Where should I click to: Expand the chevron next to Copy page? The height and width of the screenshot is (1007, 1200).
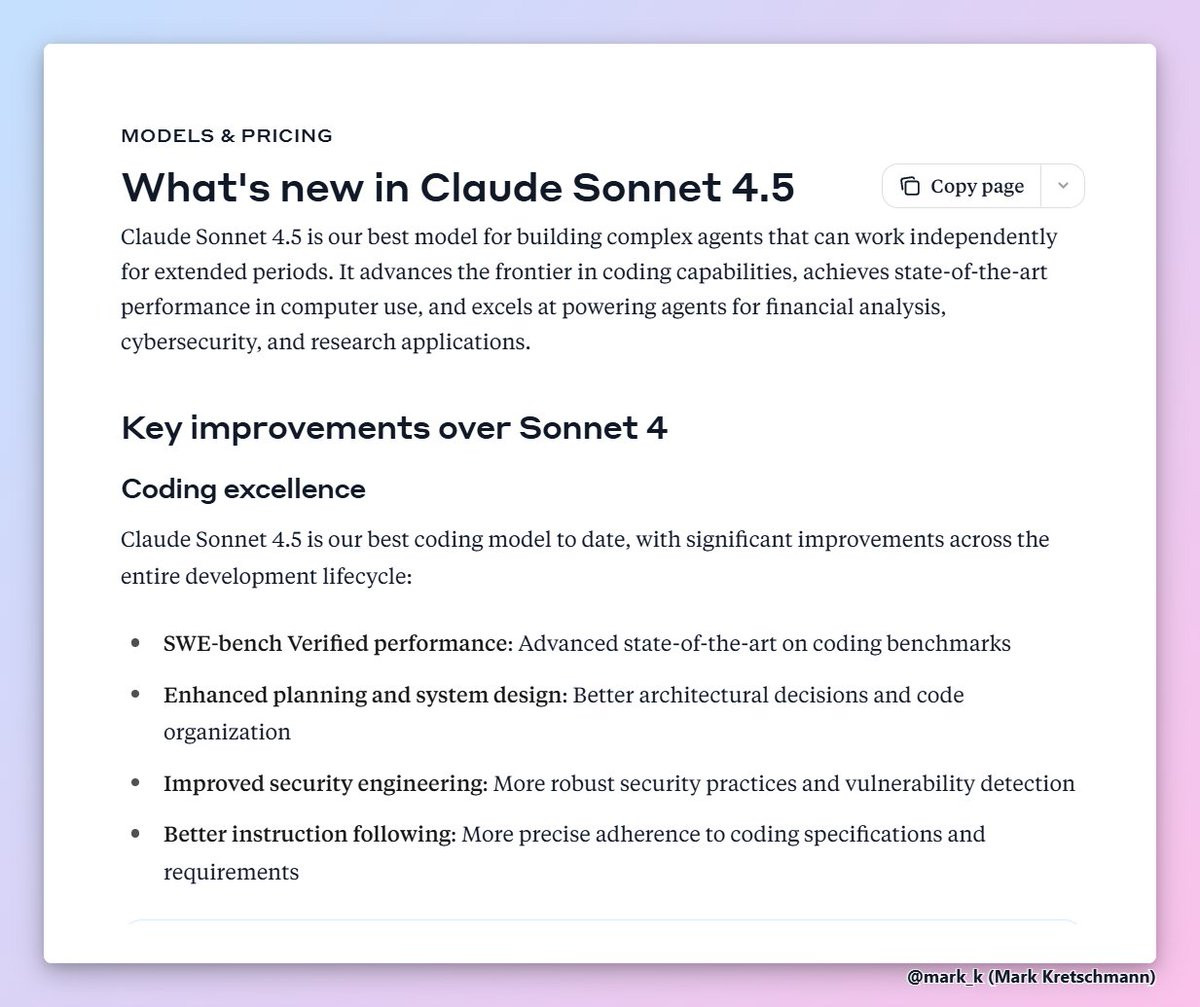[1063, 186]
